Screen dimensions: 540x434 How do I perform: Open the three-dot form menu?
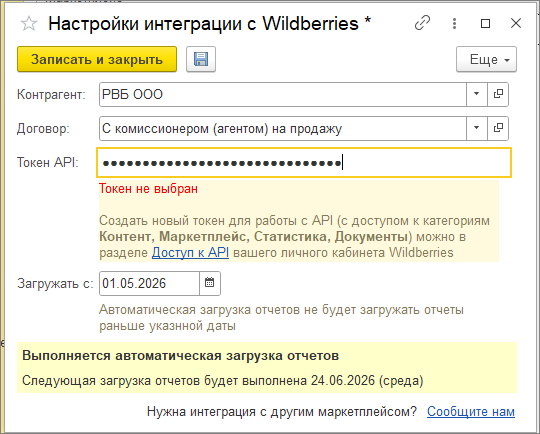[455, 23]
